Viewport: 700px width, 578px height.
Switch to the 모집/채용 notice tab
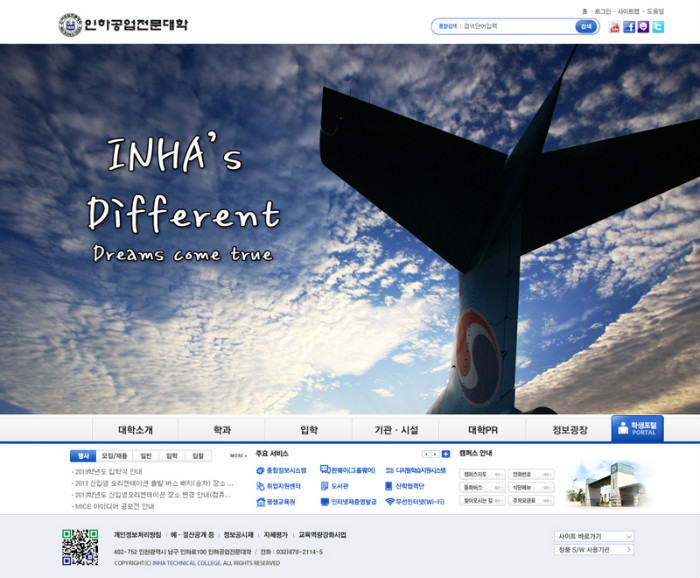click(114, 456)
